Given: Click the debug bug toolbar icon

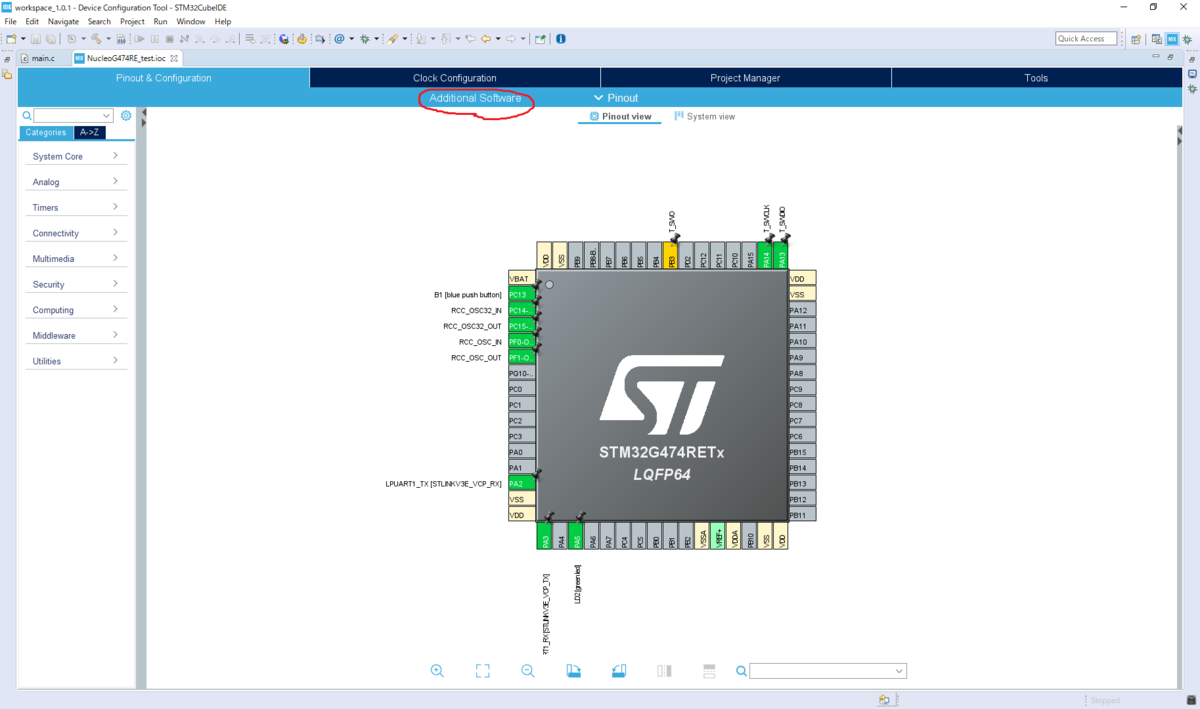Looking at the screenshot, I should (365, 39).
